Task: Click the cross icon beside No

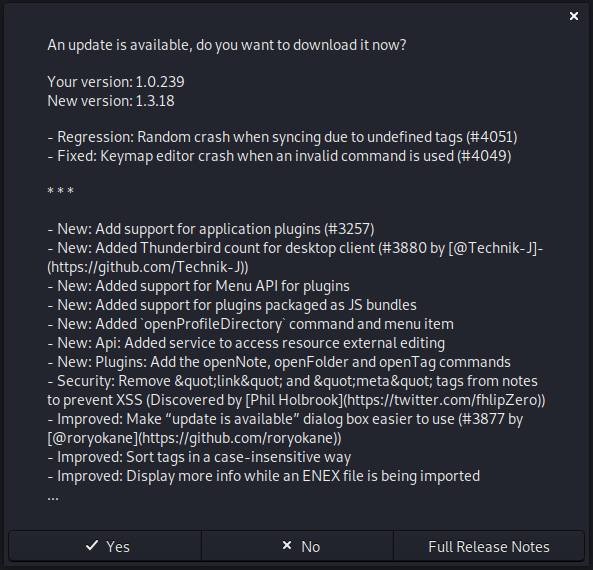Action: coord(287,545)
